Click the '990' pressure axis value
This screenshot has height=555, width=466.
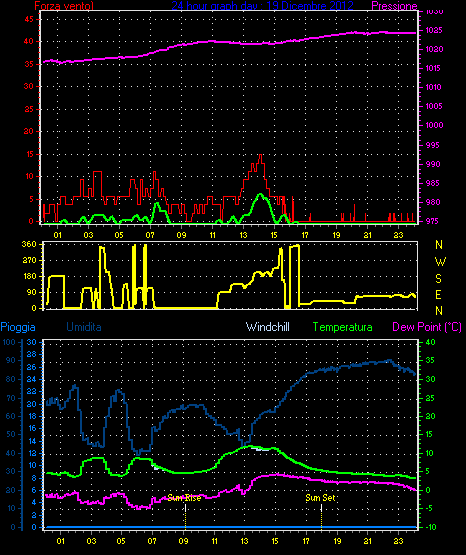pos(432,164)
